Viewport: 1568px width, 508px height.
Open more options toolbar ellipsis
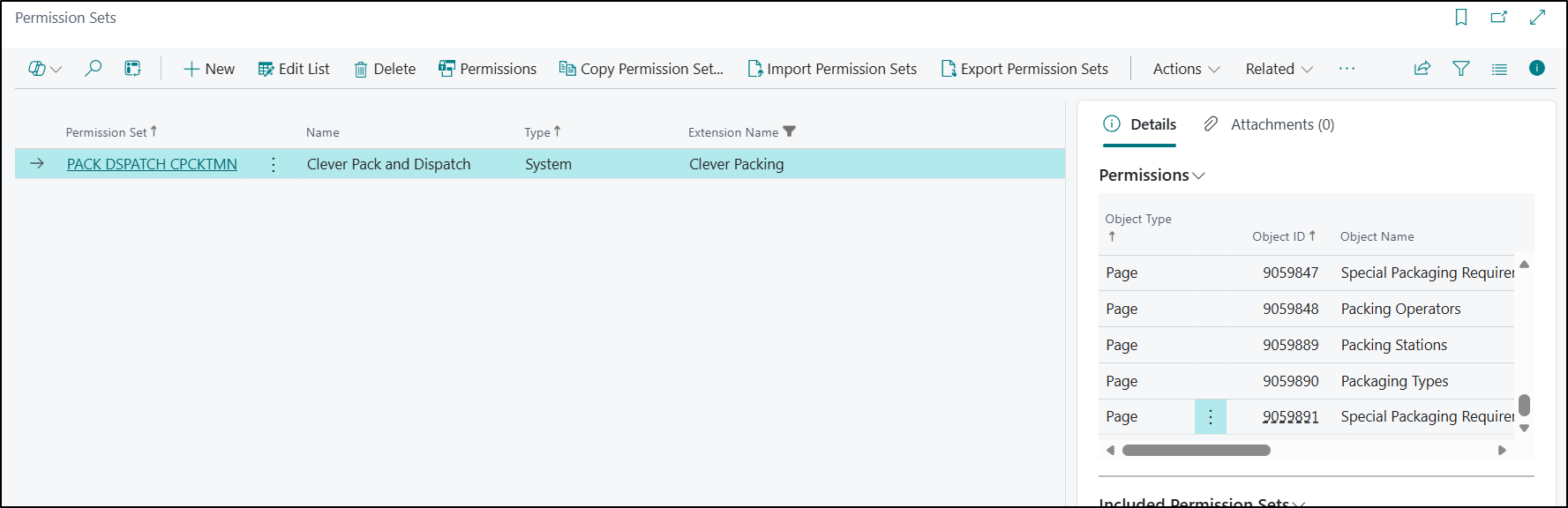pyautogui.click(x=1347, y=69)
